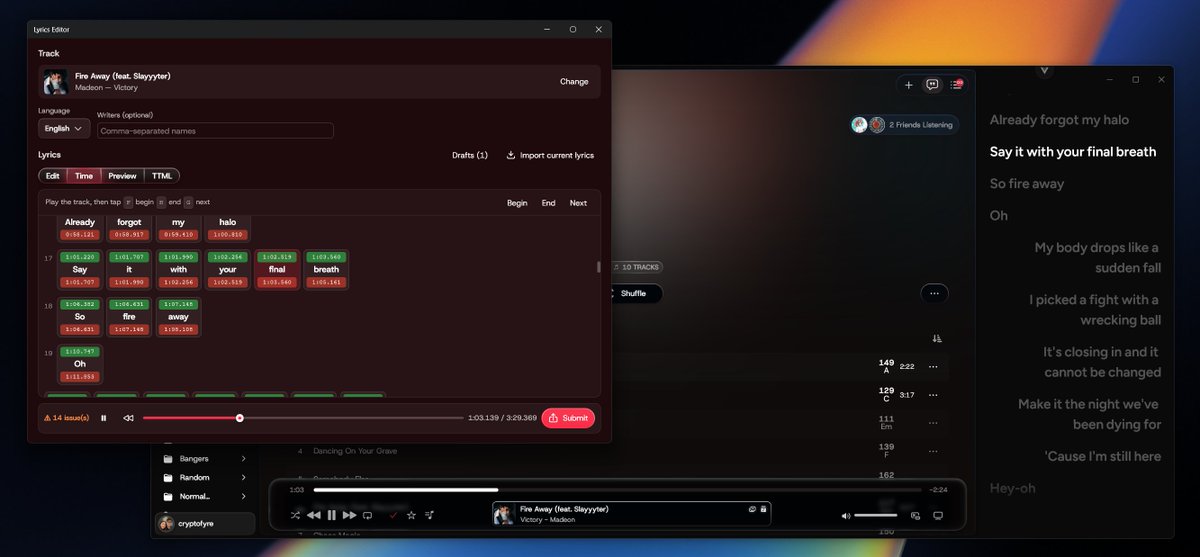The image size is (1200, 557).
Task: Select the word 'Say' in line 17
Action: [80, 269]
